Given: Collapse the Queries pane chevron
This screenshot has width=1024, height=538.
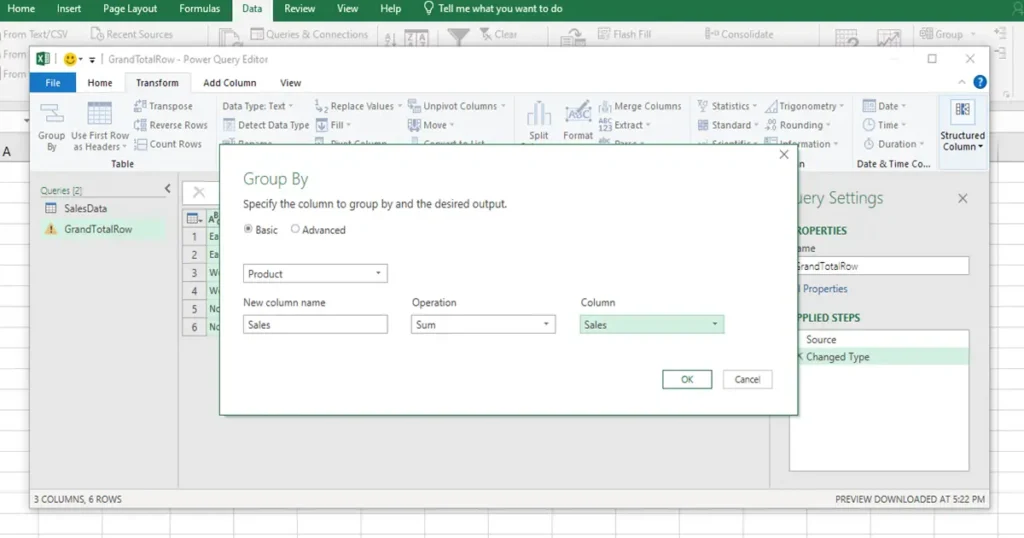Looking at the screenshot, I should 168,189.
